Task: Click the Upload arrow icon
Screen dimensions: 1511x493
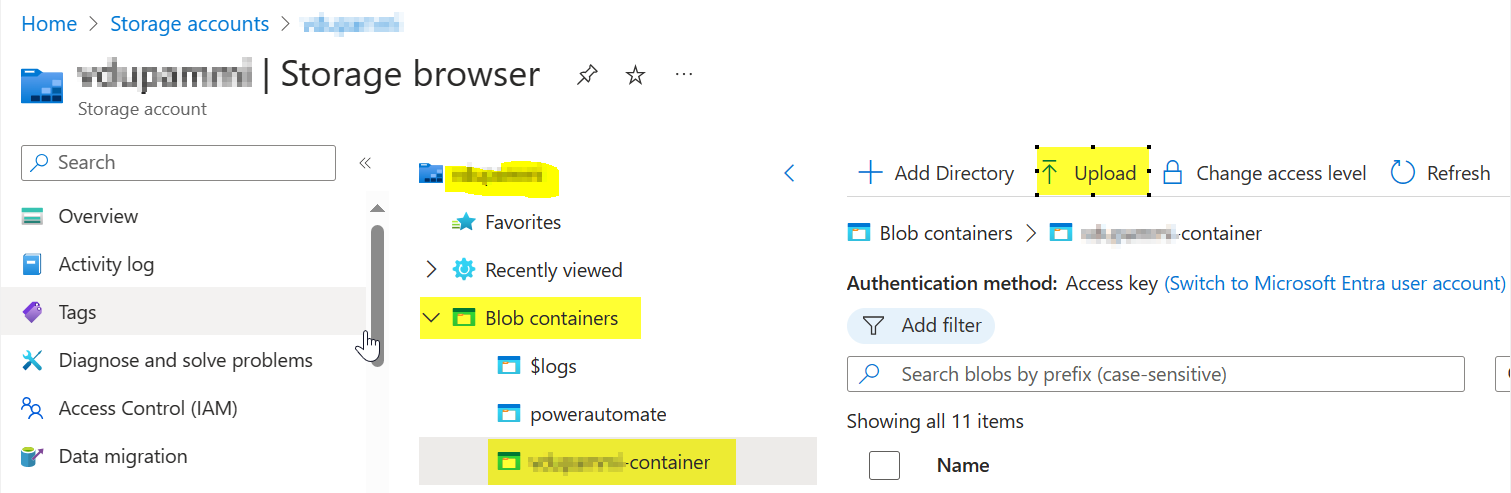Action: 1049,173
